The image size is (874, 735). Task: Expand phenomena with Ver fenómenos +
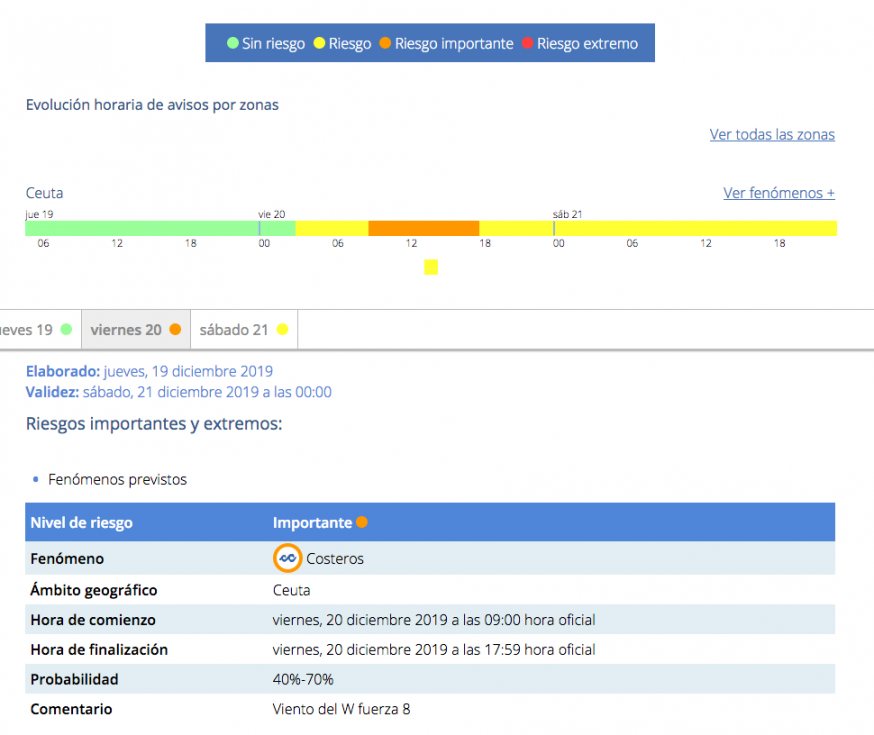778,193
